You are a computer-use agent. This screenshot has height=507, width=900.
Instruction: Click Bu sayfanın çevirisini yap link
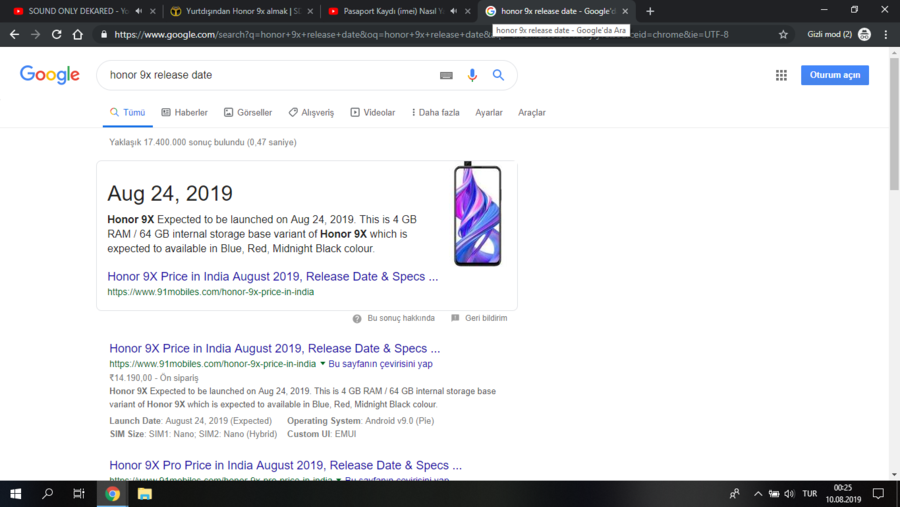pos(380,363)
